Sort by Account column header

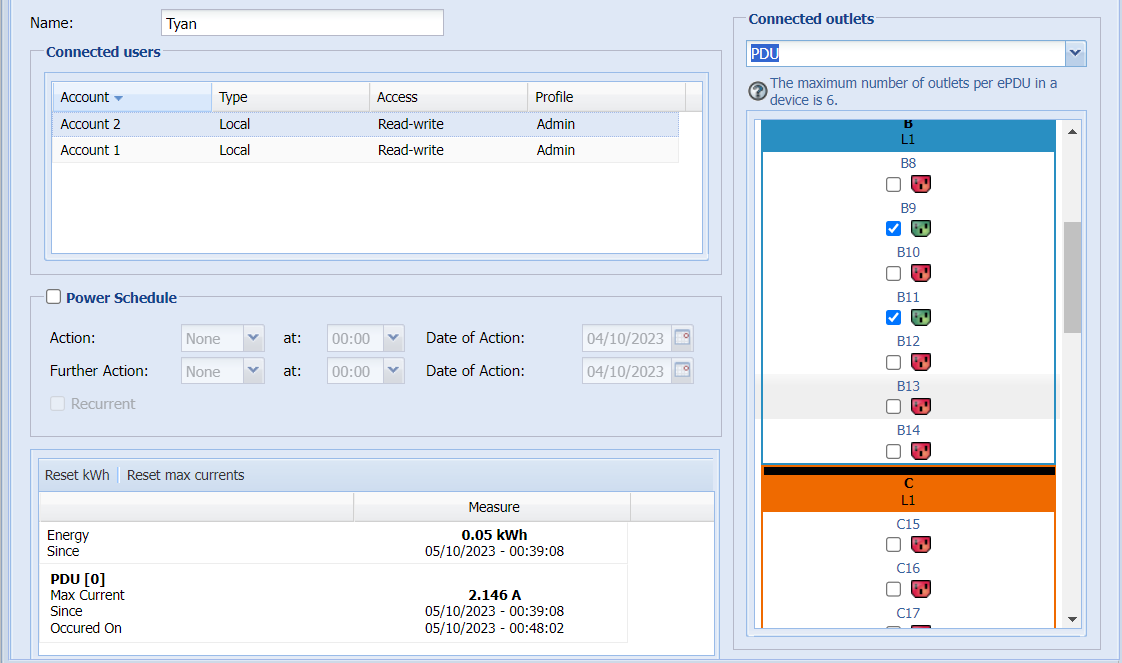click(132, 97)
